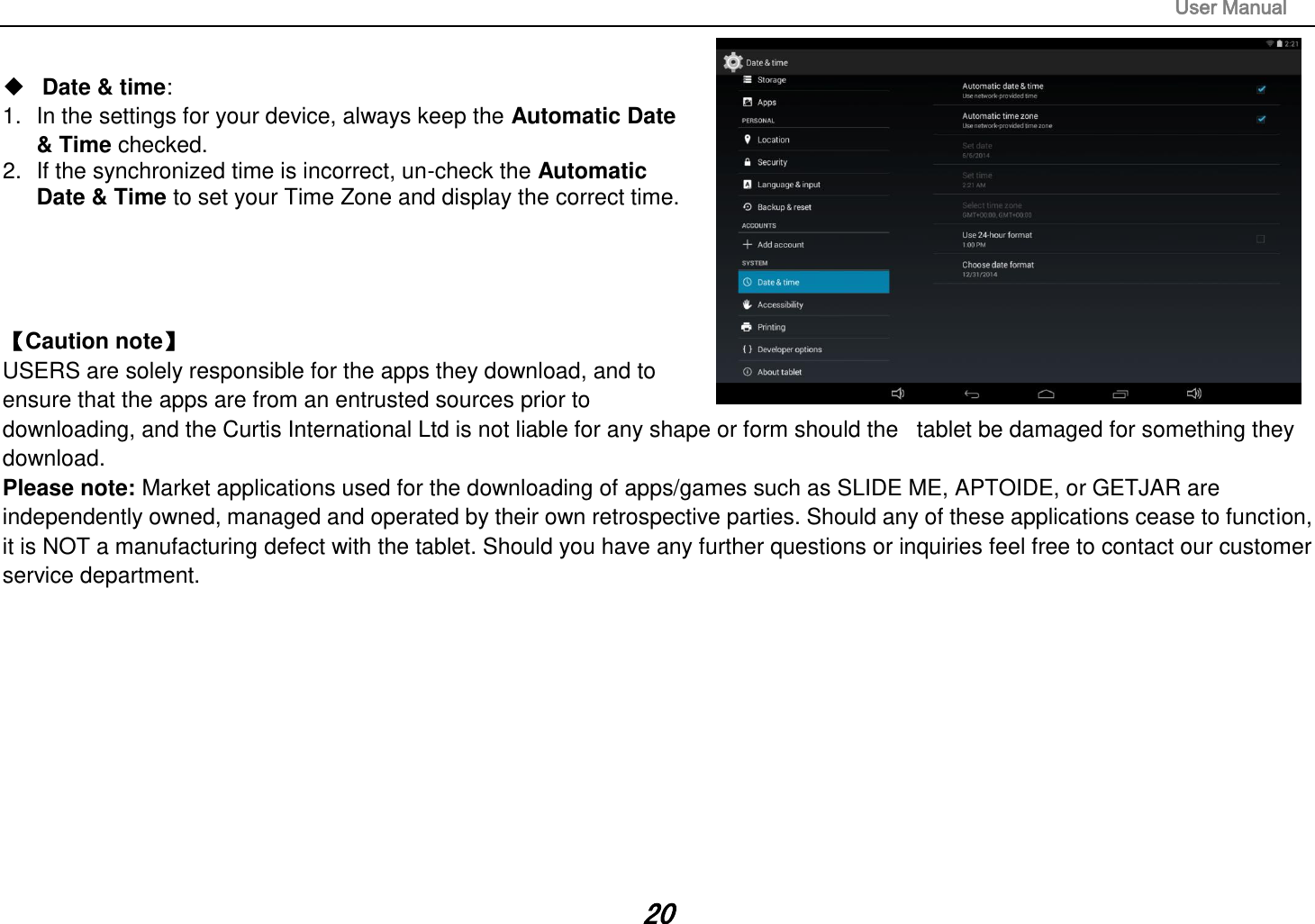1315x924 pixels.
Task: Uncheck Automatic time zone checkbox
Action: [1261, 120]
